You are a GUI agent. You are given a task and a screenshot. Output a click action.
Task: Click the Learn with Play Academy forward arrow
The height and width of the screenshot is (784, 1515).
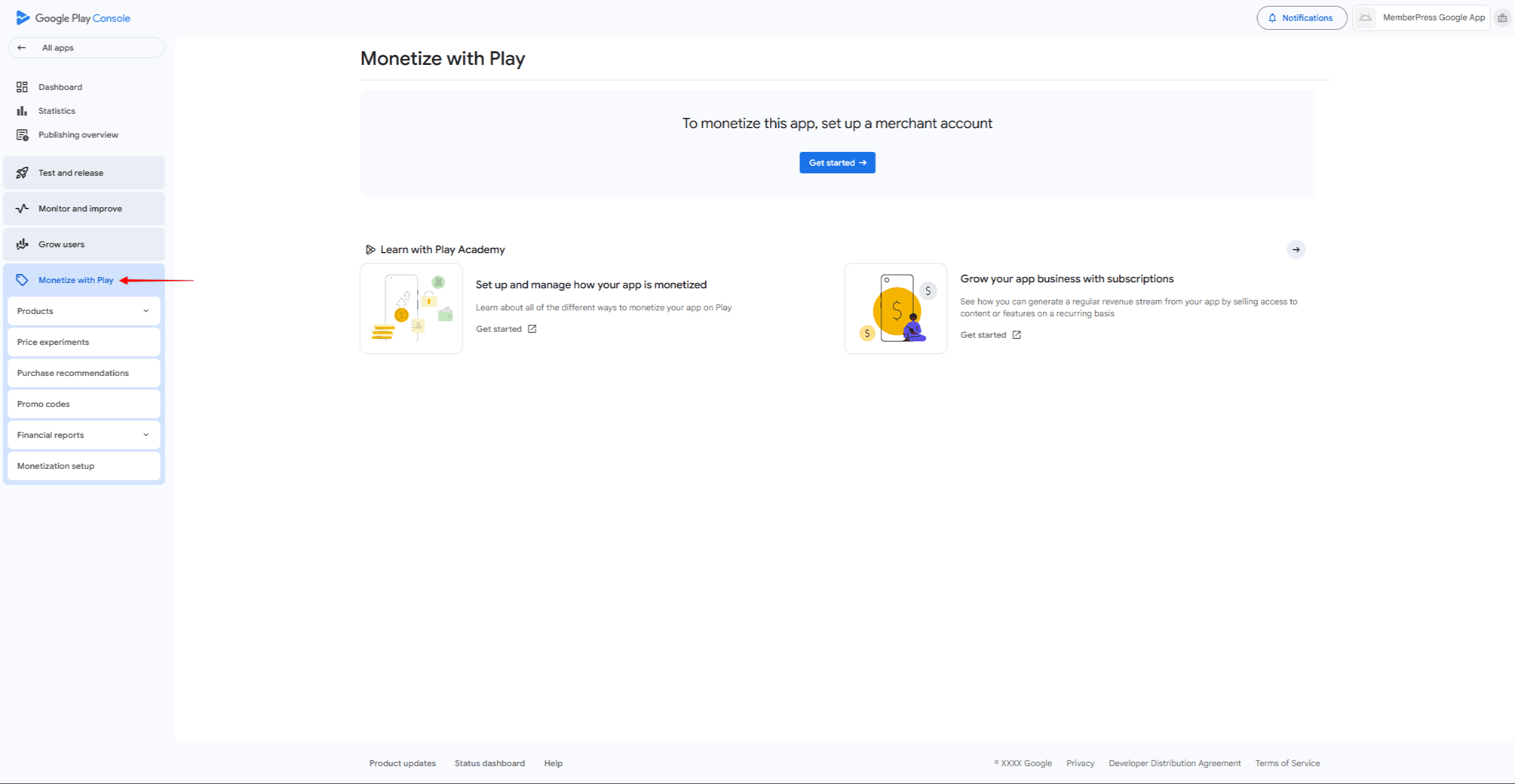tap(1296, 250)
